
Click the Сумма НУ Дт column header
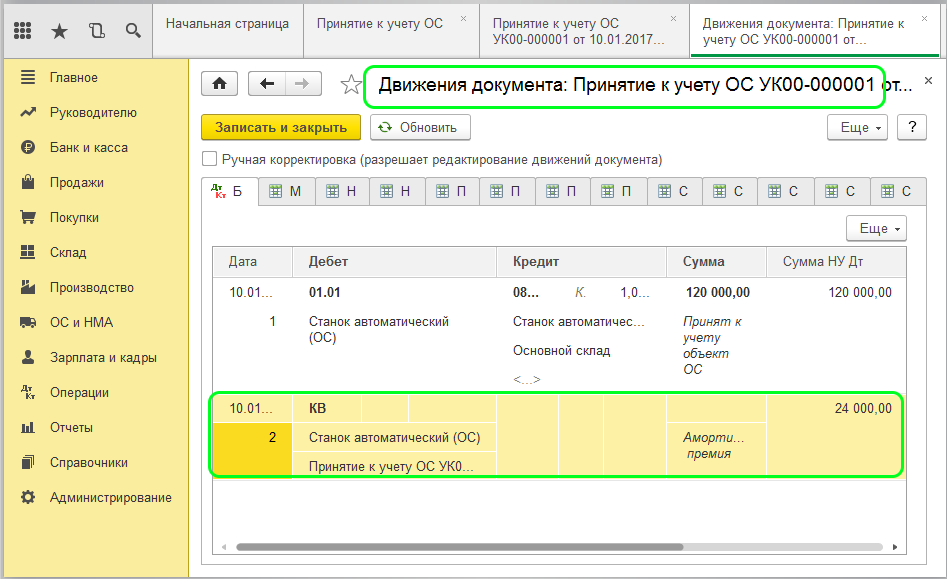click(x=836, y=261)
